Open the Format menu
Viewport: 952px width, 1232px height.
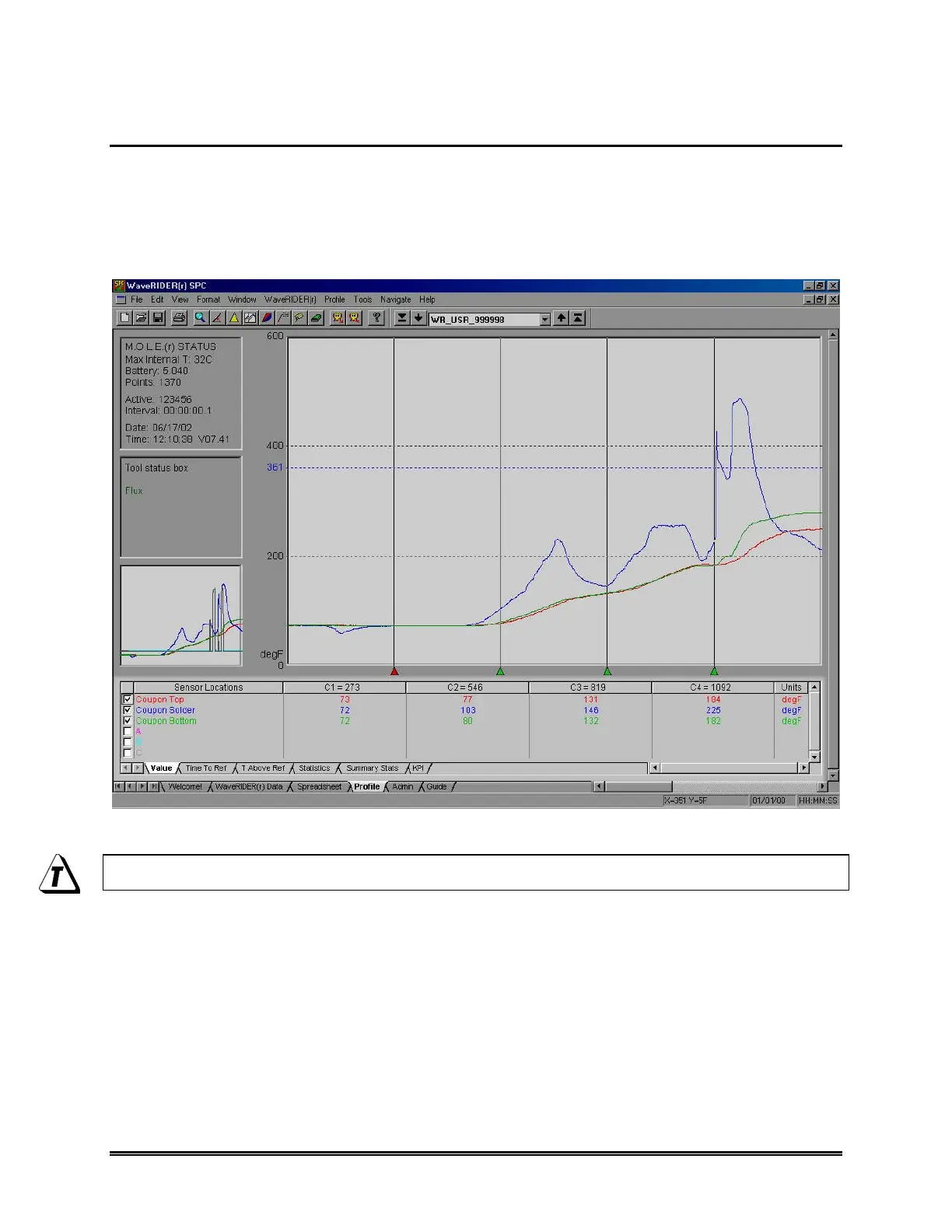click(x=208, y=299)
